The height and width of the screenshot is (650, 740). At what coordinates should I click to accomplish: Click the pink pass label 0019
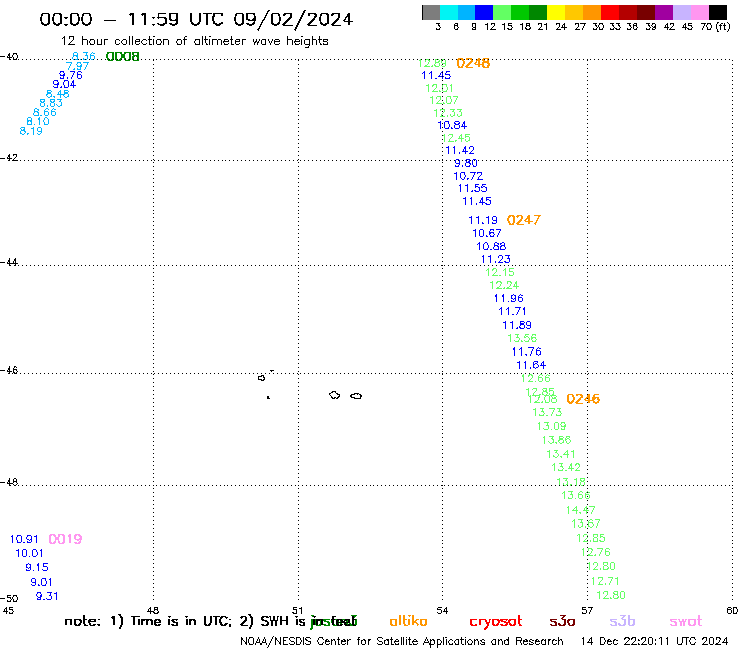[65, 539]
